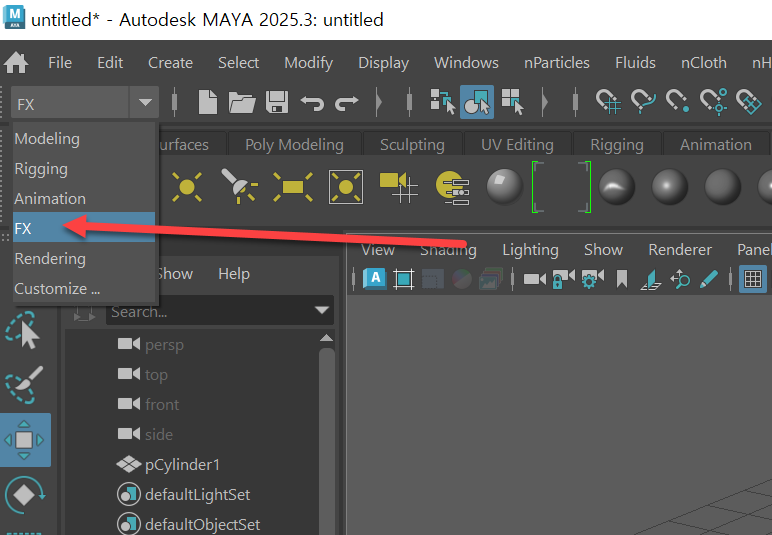Image resolution: width=772 pixels, height=535 pixels.
Task: Open the Edit menu
Action: [x=110, y=63]
